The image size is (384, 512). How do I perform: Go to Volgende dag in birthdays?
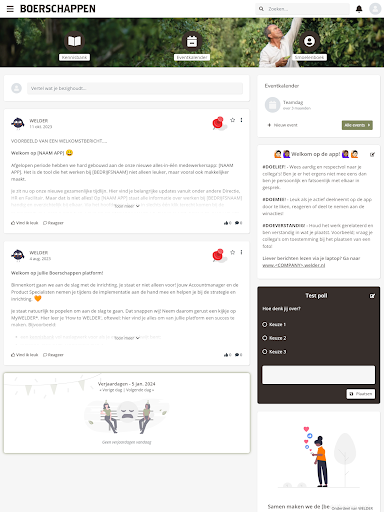point(140,390)
